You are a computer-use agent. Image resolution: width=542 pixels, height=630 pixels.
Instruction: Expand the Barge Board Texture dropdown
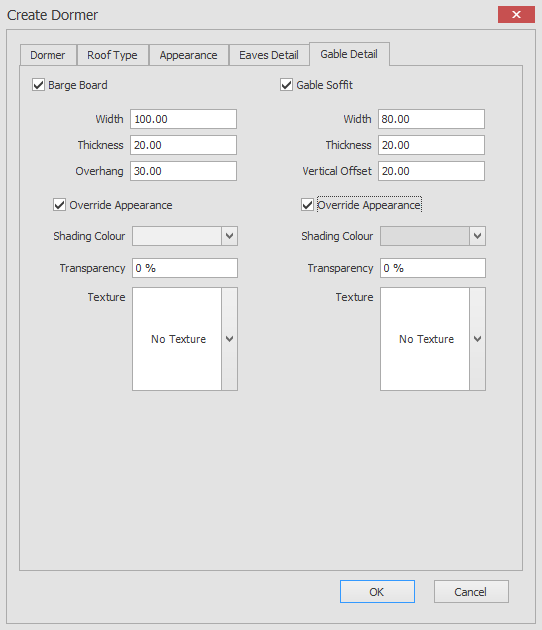click(x=229, y=339)
